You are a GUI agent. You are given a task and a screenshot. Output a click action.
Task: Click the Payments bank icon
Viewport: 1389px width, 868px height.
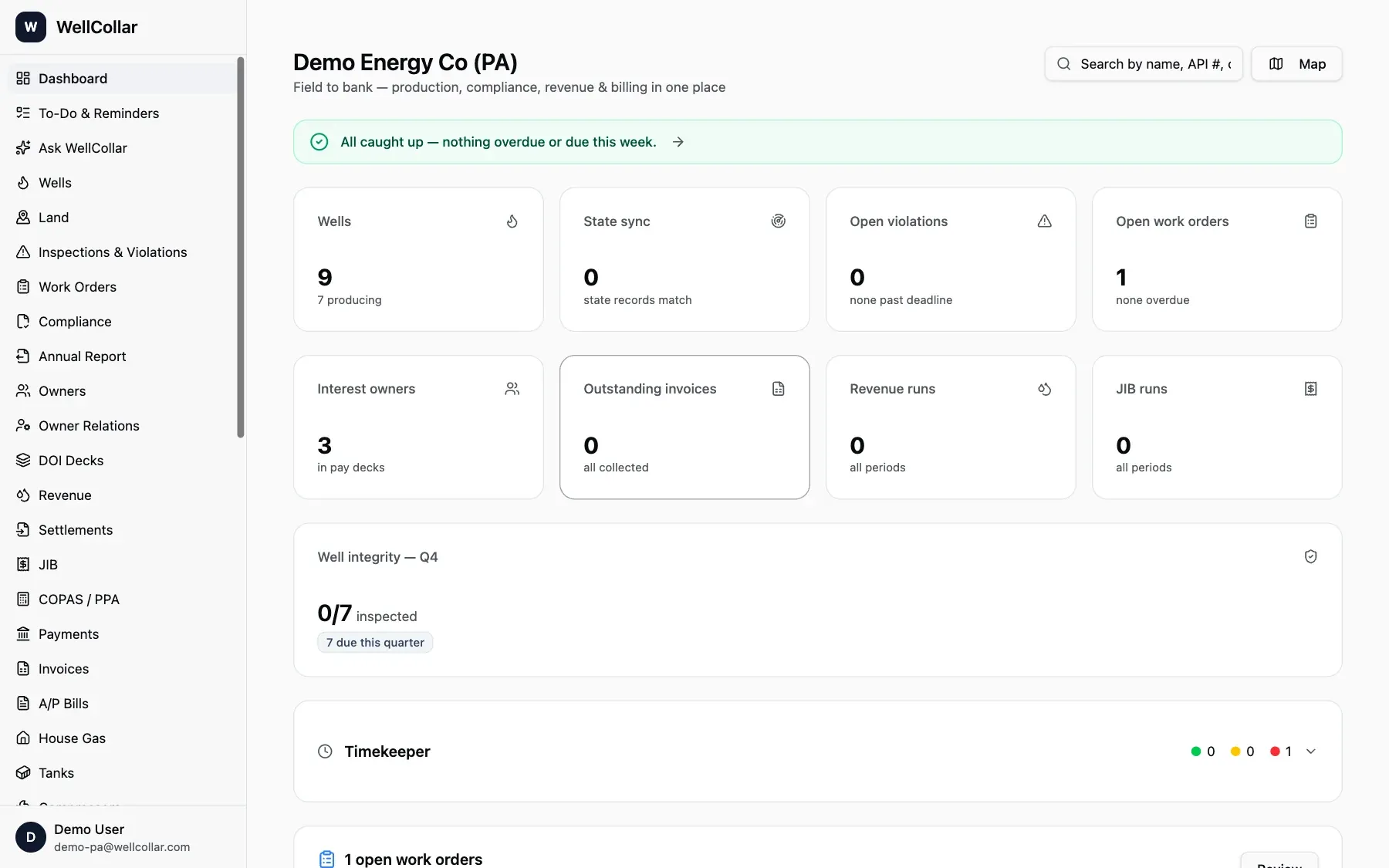(x=23, y=634)
